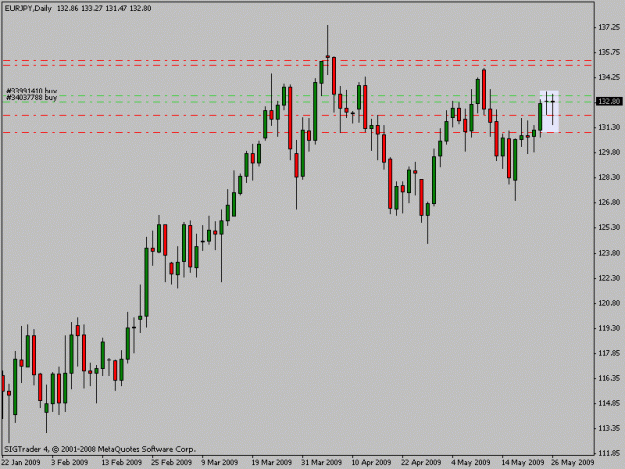Click the 10 Apr 2009 date label
Image resolution: width=625 pixels, height=469 pixels.
coord(371,462)
